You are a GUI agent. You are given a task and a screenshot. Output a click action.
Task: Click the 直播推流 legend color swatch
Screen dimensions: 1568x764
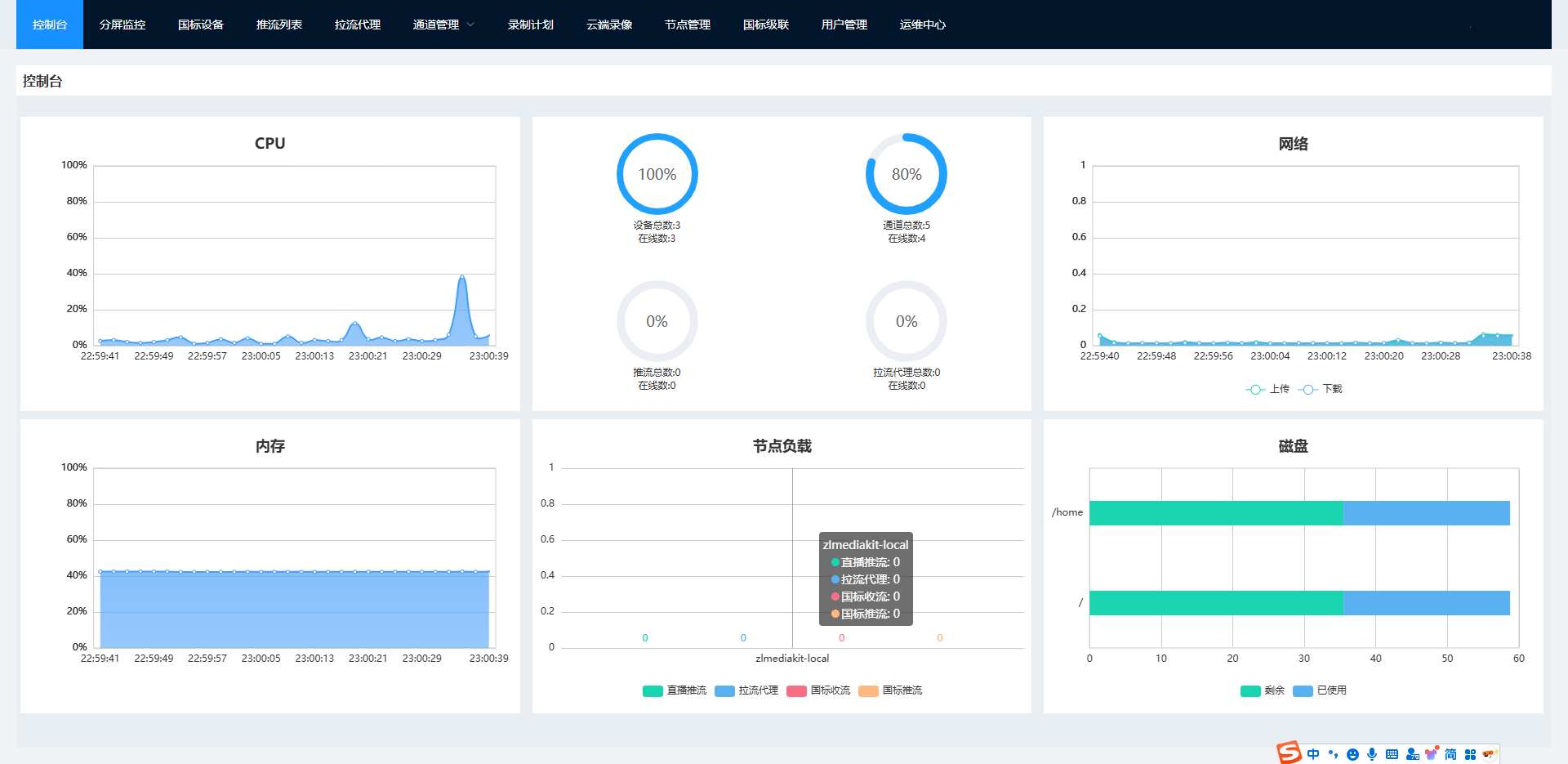[x=653, y=691]
